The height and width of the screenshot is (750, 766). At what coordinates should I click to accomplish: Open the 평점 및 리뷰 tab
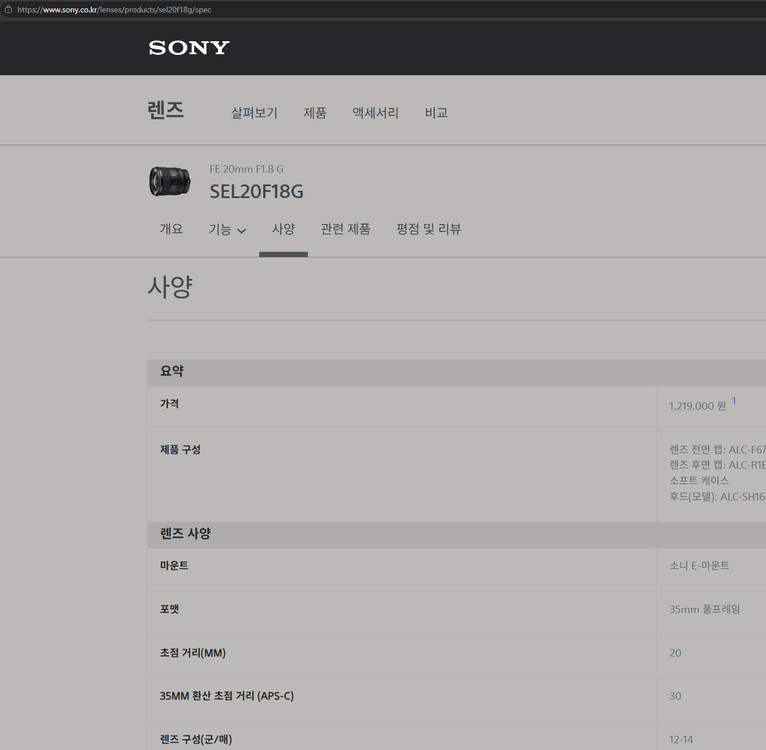428,229
